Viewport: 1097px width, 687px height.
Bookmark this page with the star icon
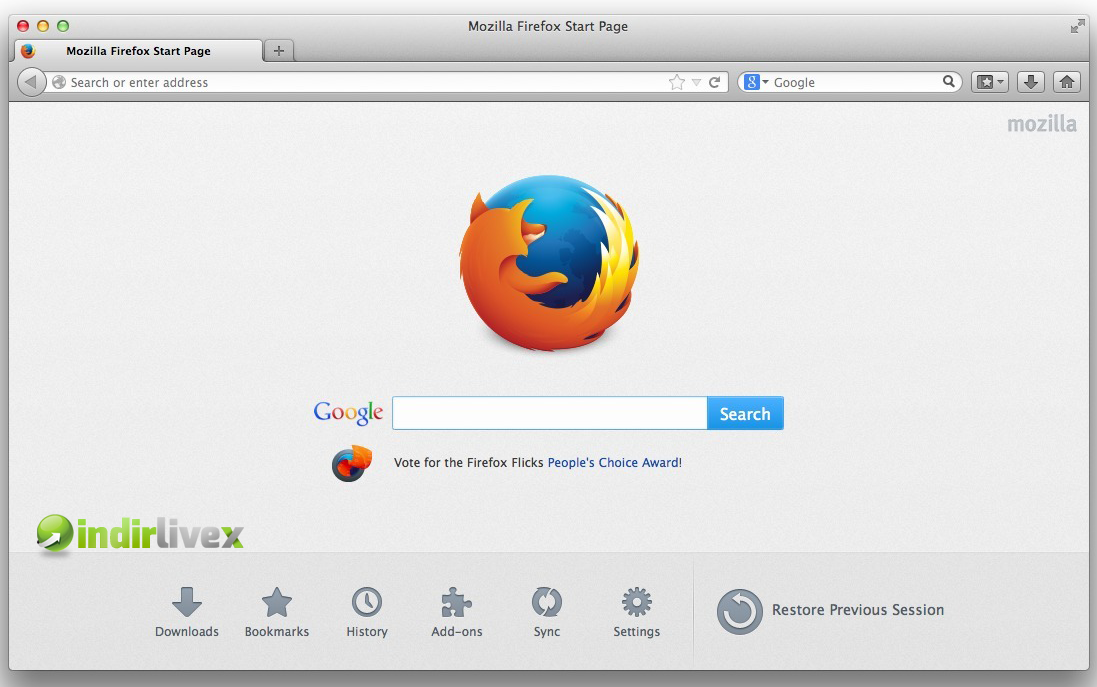tap(677, 83)
